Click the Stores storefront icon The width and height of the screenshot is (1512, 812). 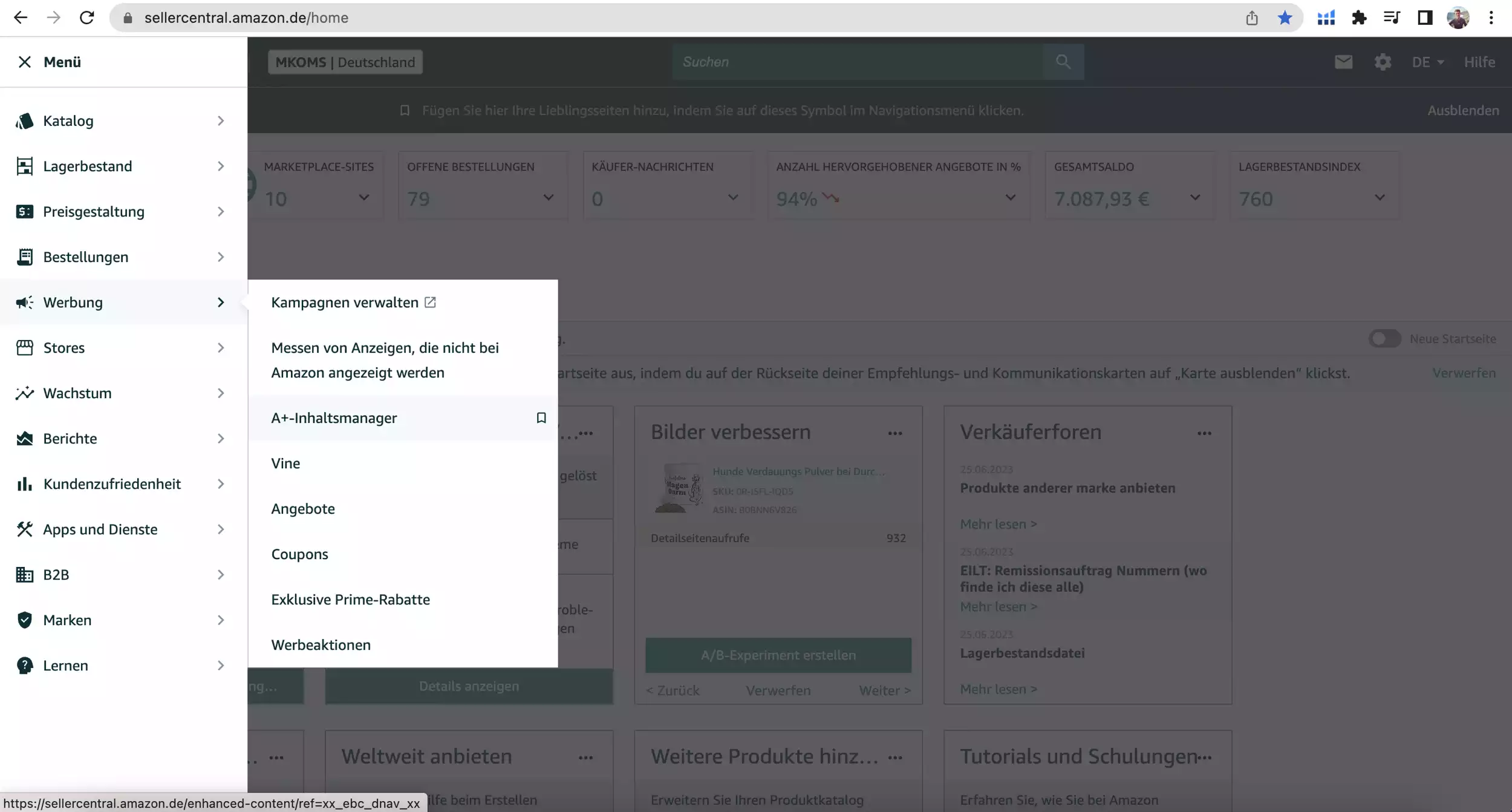click(24, 348)
